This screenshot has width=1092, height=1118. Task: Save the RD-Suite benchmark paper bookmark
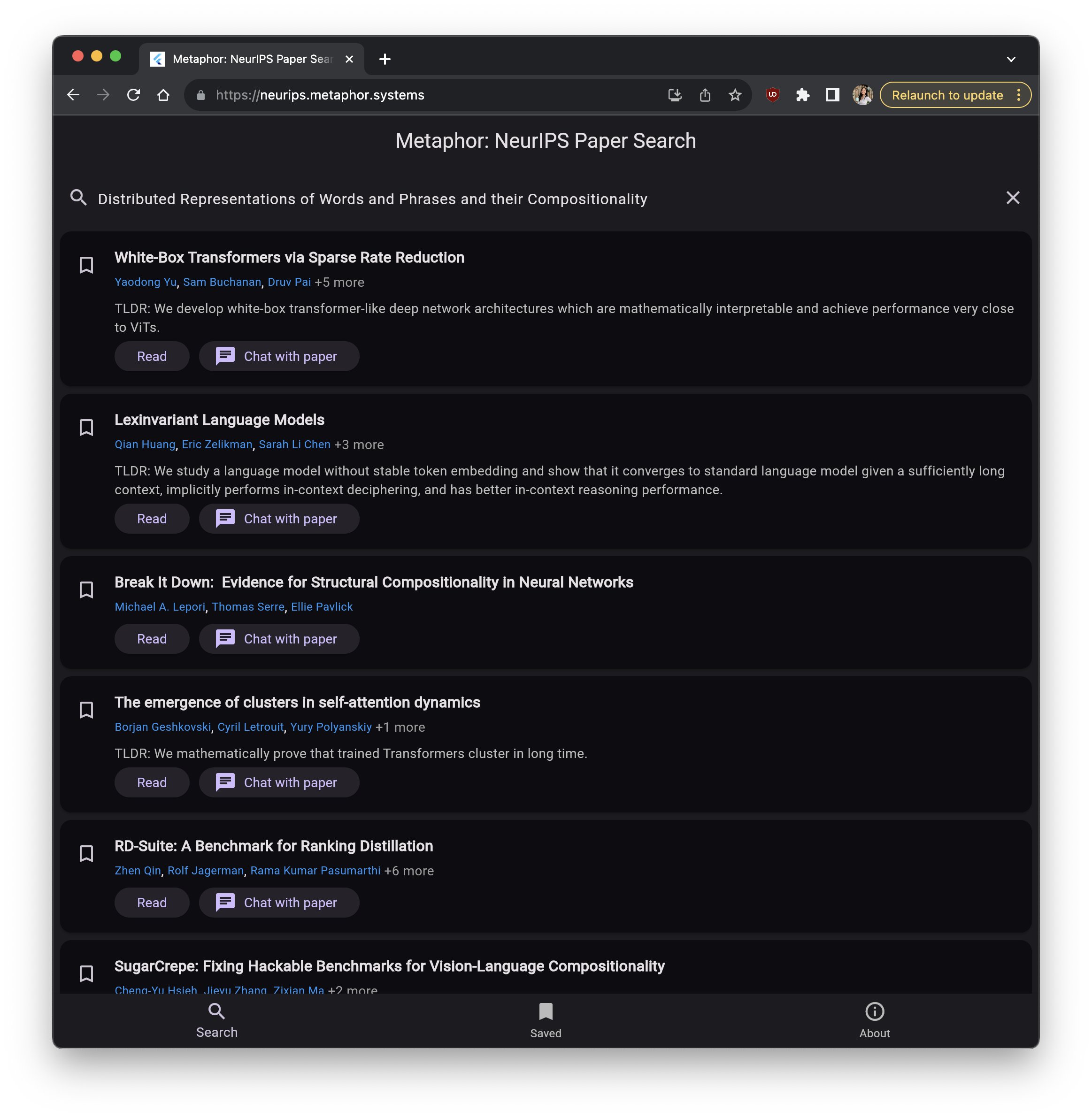point(86,853)
